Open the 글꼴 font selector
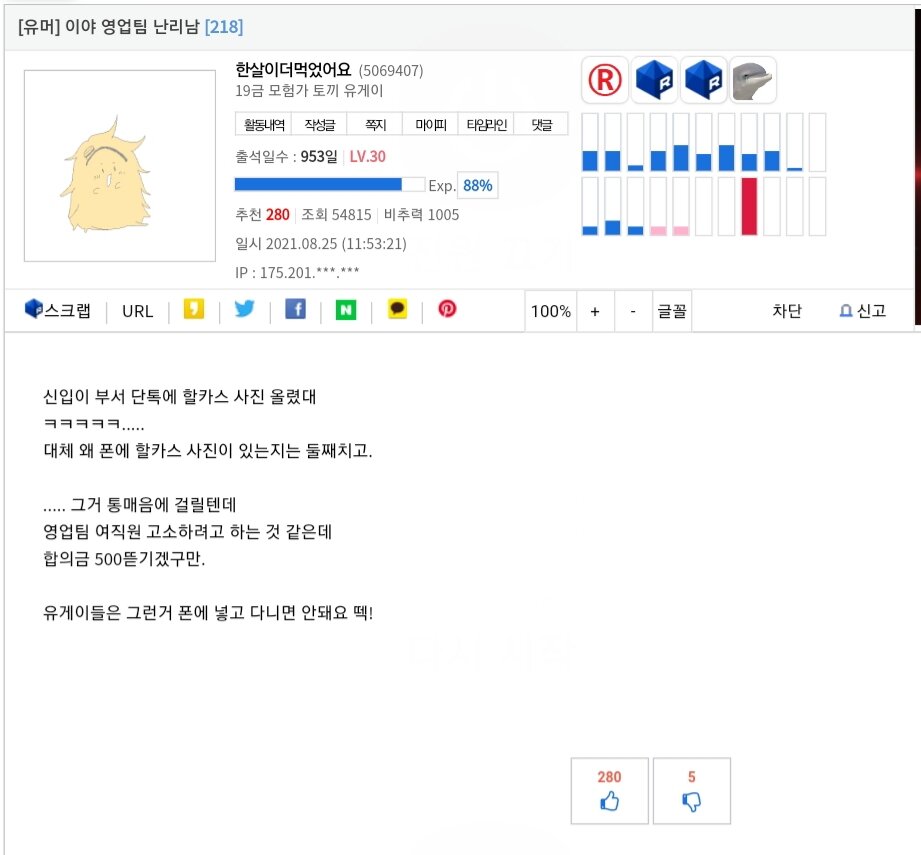This screenshot has height=855, width=921. point(671,311)
